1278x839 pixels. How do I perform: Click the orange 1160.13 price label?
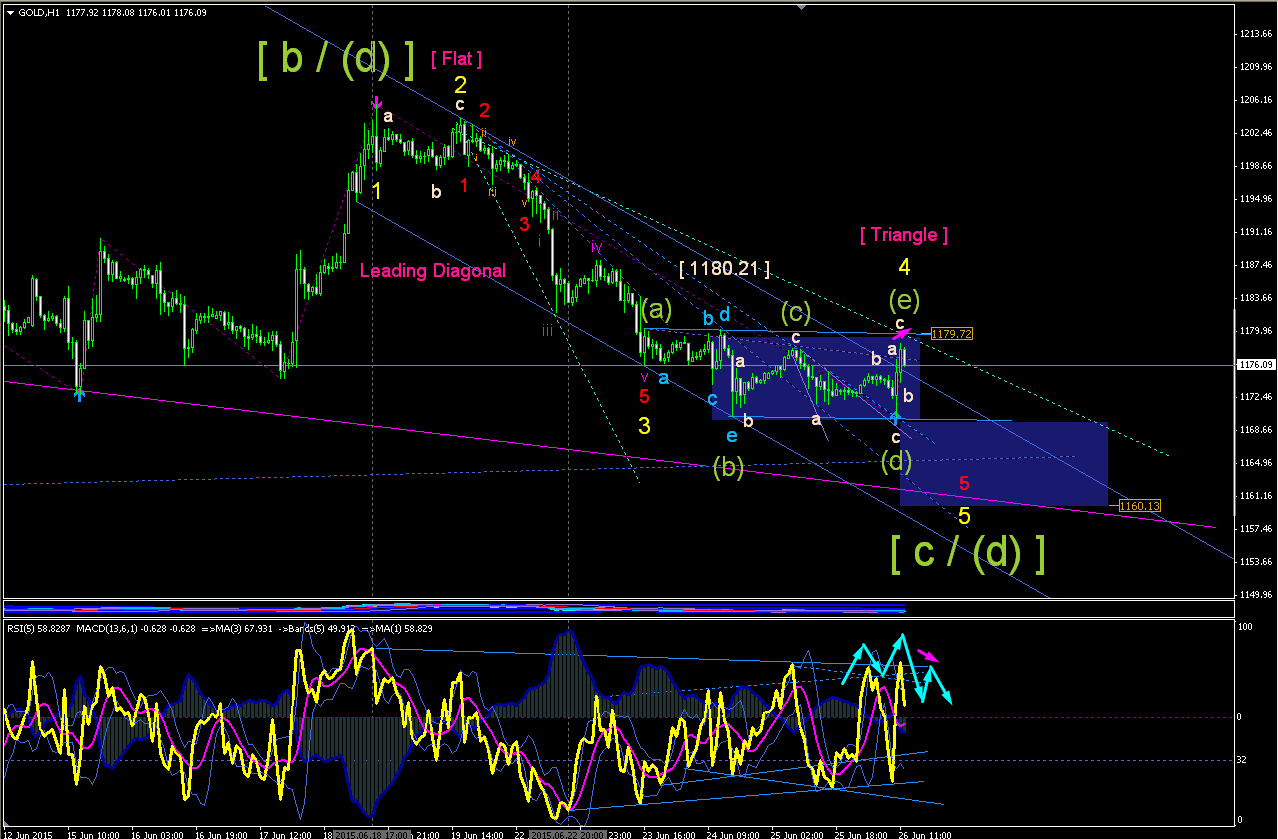[1140, 506]
